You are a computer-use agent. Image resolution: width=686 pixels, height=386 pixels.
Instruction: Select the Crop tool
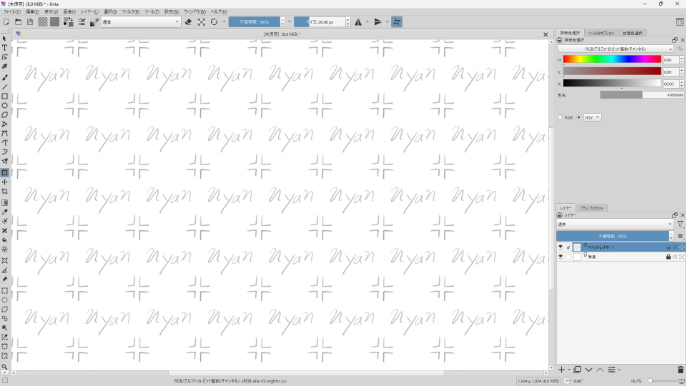(4, 192)
